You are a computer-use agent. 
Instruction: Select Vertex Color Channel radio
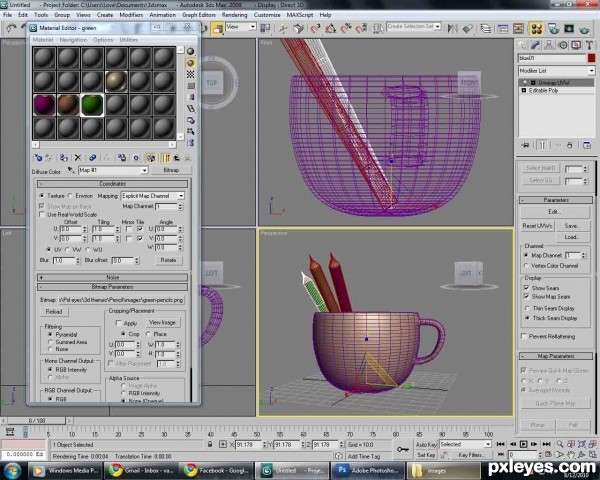[526, 266]
